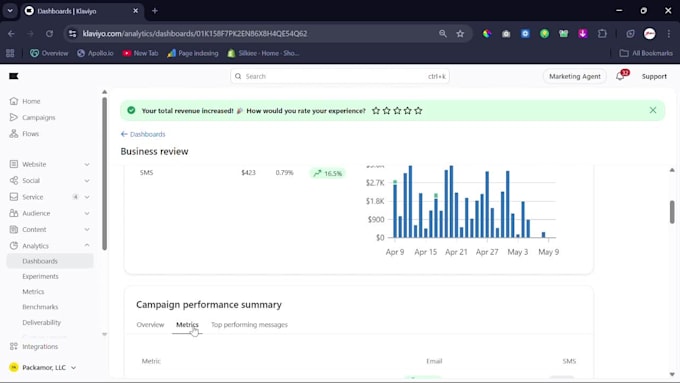
Task: Open the notifications bell icon
Action: click(x=620, y=76)
